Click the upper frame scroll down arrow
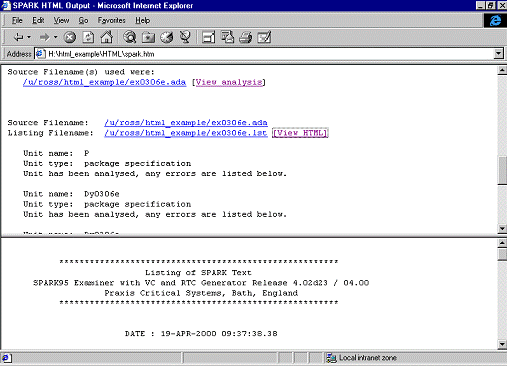The width and height of the screenshot is (507, 366). pyautogui.click(x=502, y=228)
